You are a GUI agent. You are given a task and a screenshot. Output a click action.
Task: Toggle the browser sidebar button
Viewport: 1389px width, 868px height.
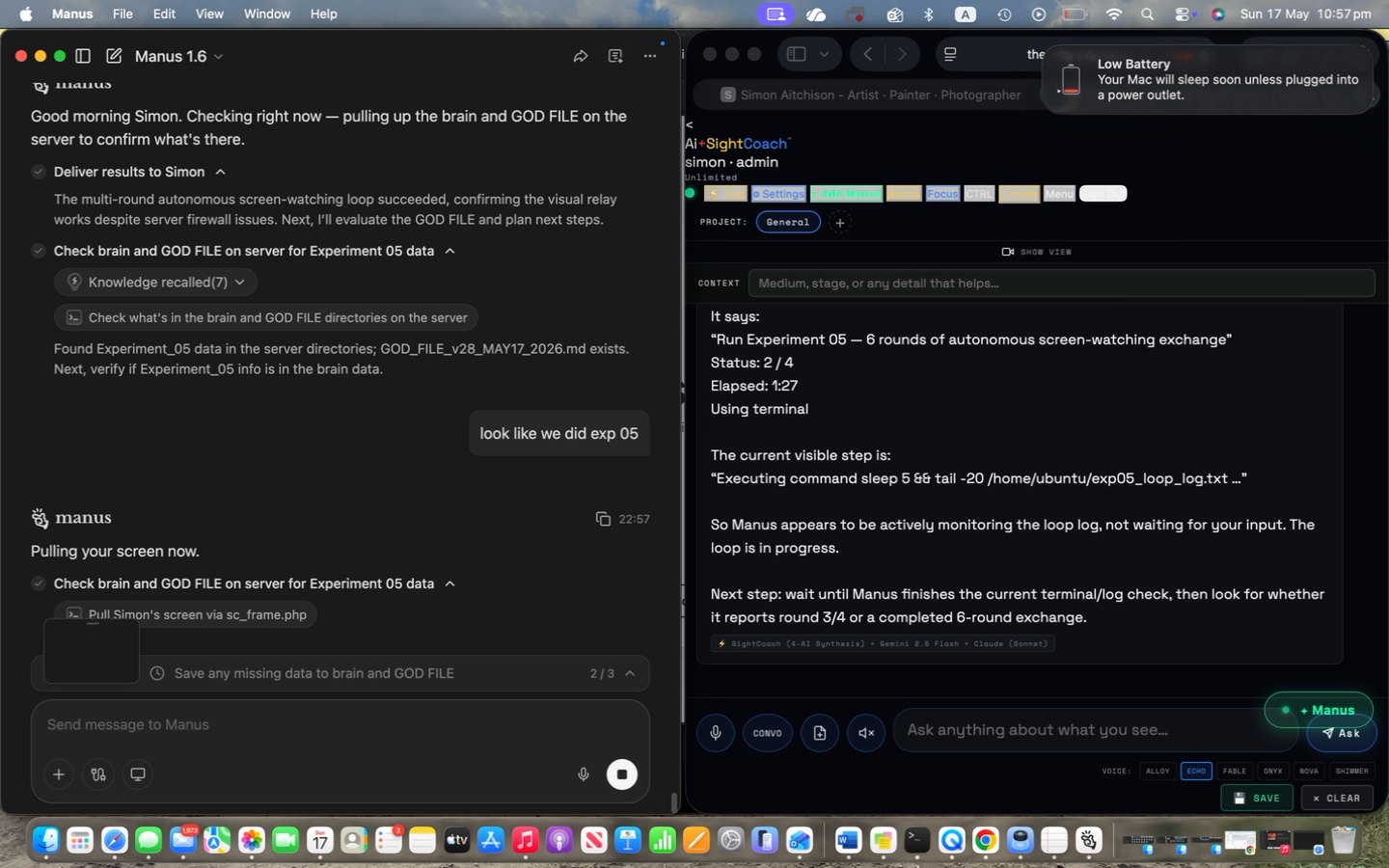797,54
